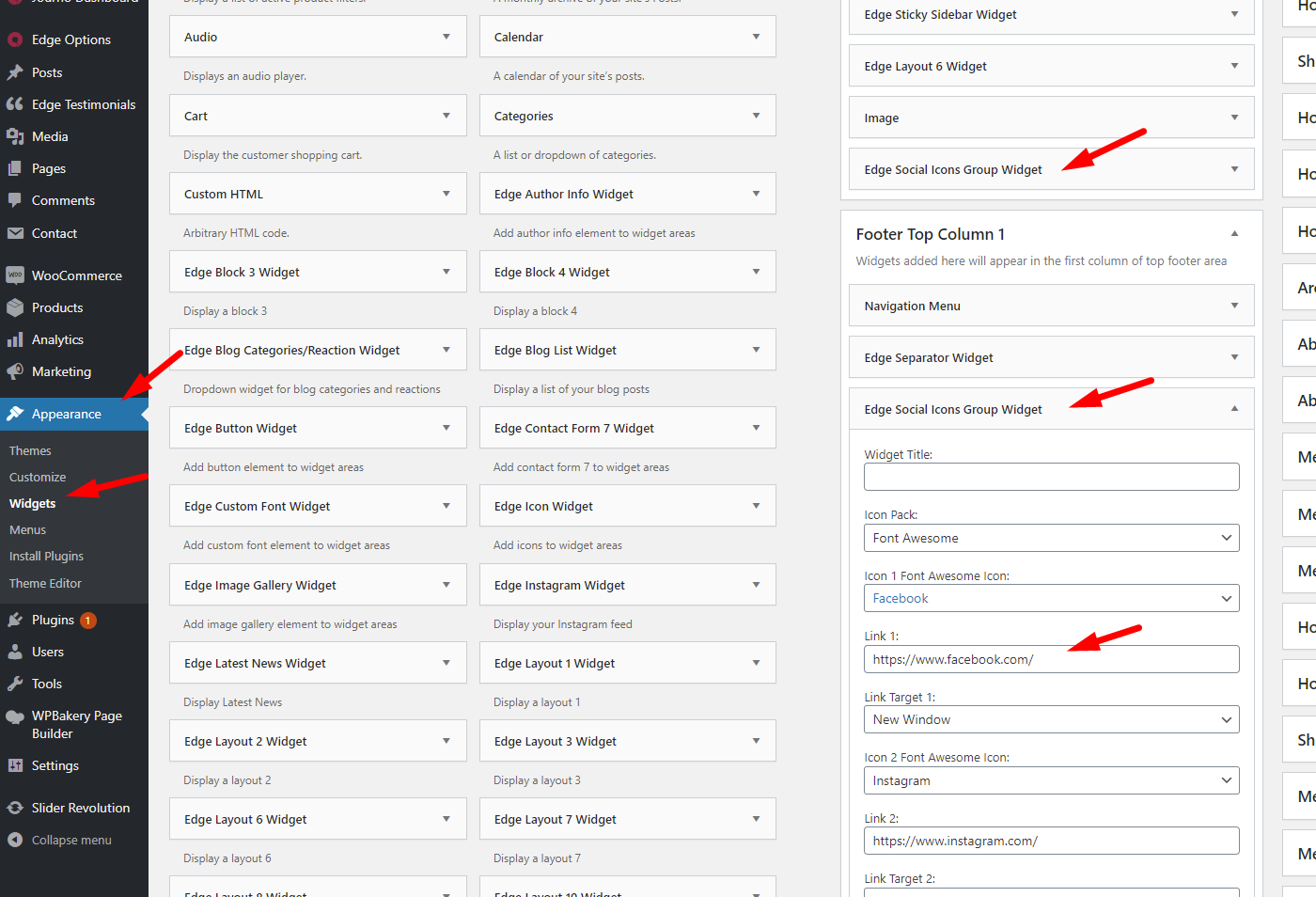Click the Settings sliders icon

click(15, 765)
